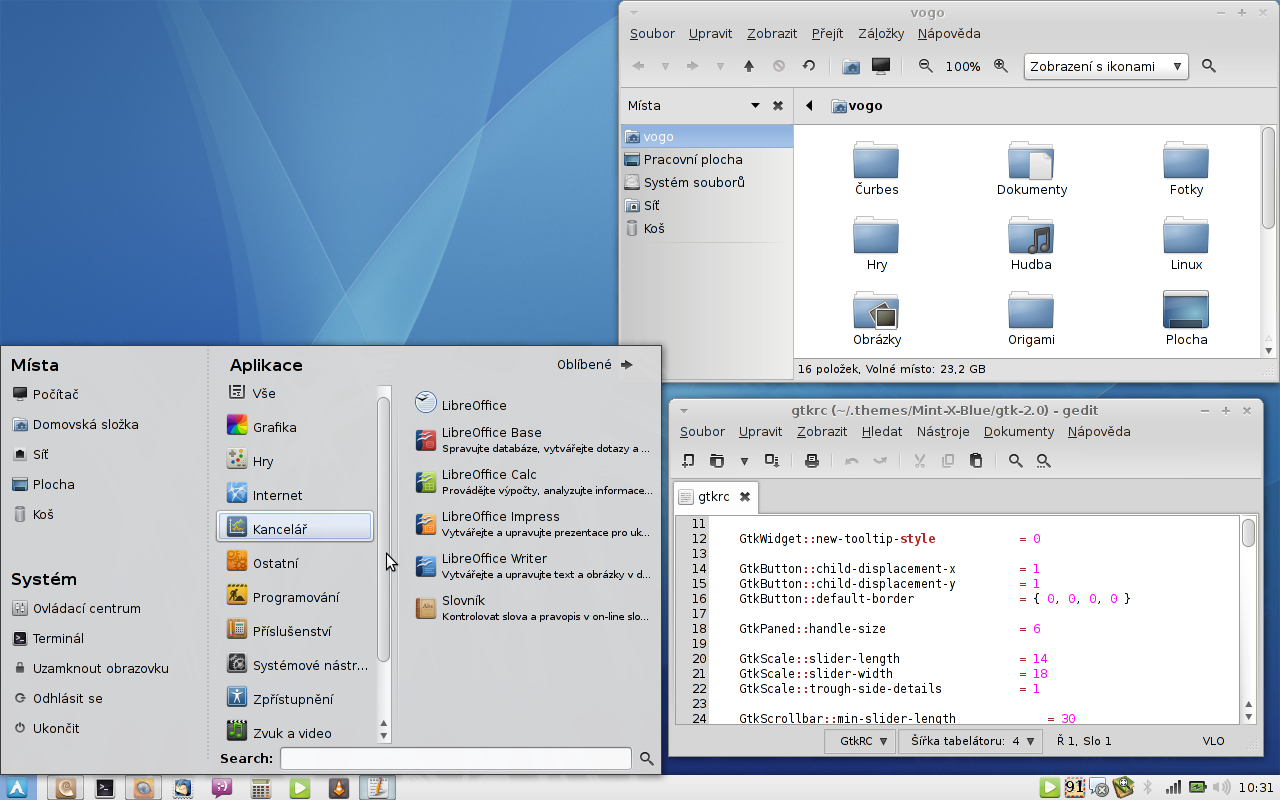1280x800 pixels.
Task: Open the Hudba music folder
Action: coord(1031,243)
